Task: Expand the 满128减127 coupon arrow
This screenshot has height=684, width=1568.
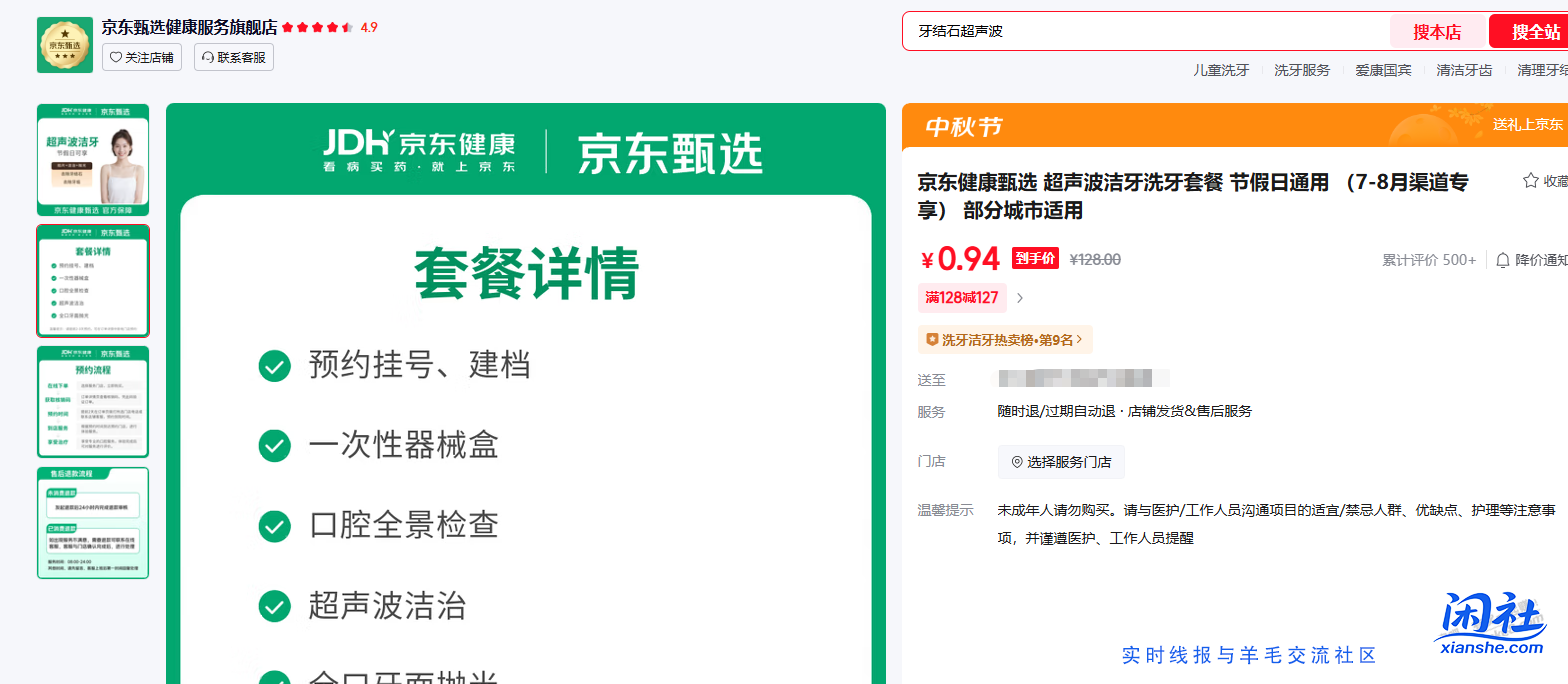Action: coord(1020,298)
